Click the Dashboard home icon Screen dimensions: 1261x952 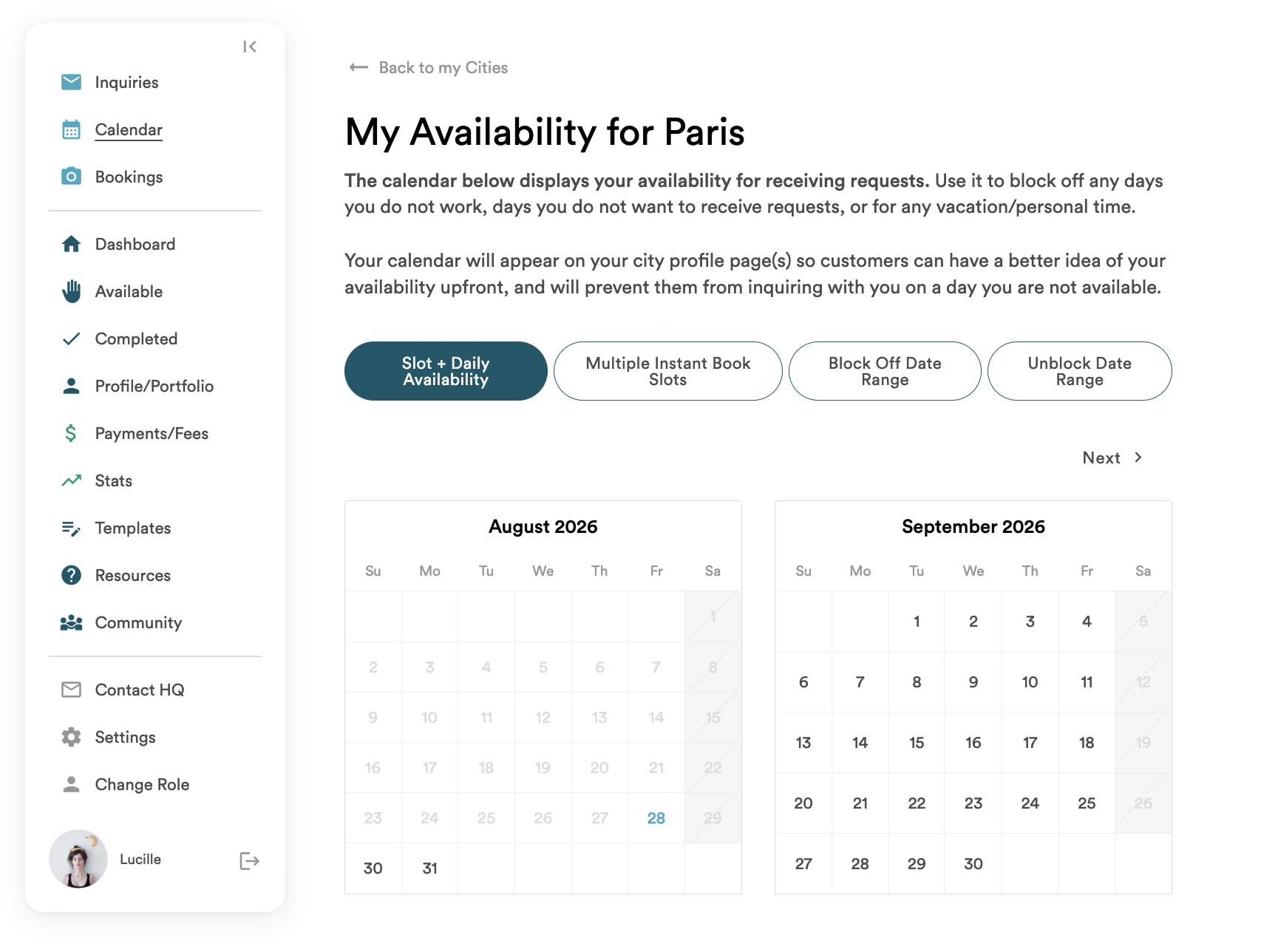click(71, 244)
